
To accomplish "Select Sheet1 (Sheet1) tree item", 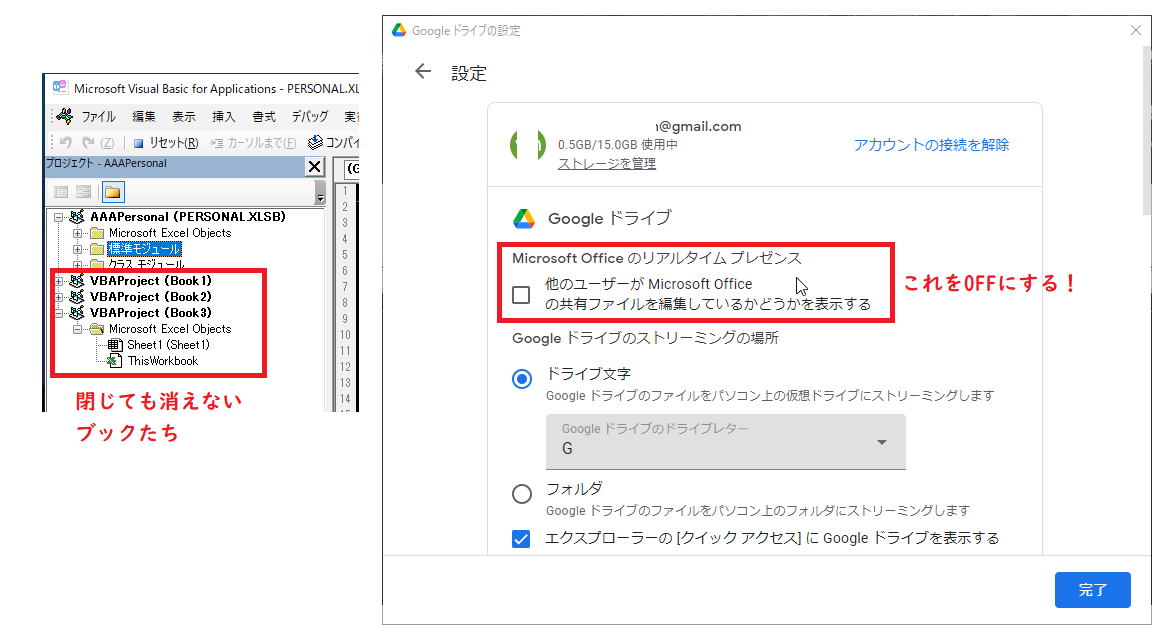I will point(169,345).
